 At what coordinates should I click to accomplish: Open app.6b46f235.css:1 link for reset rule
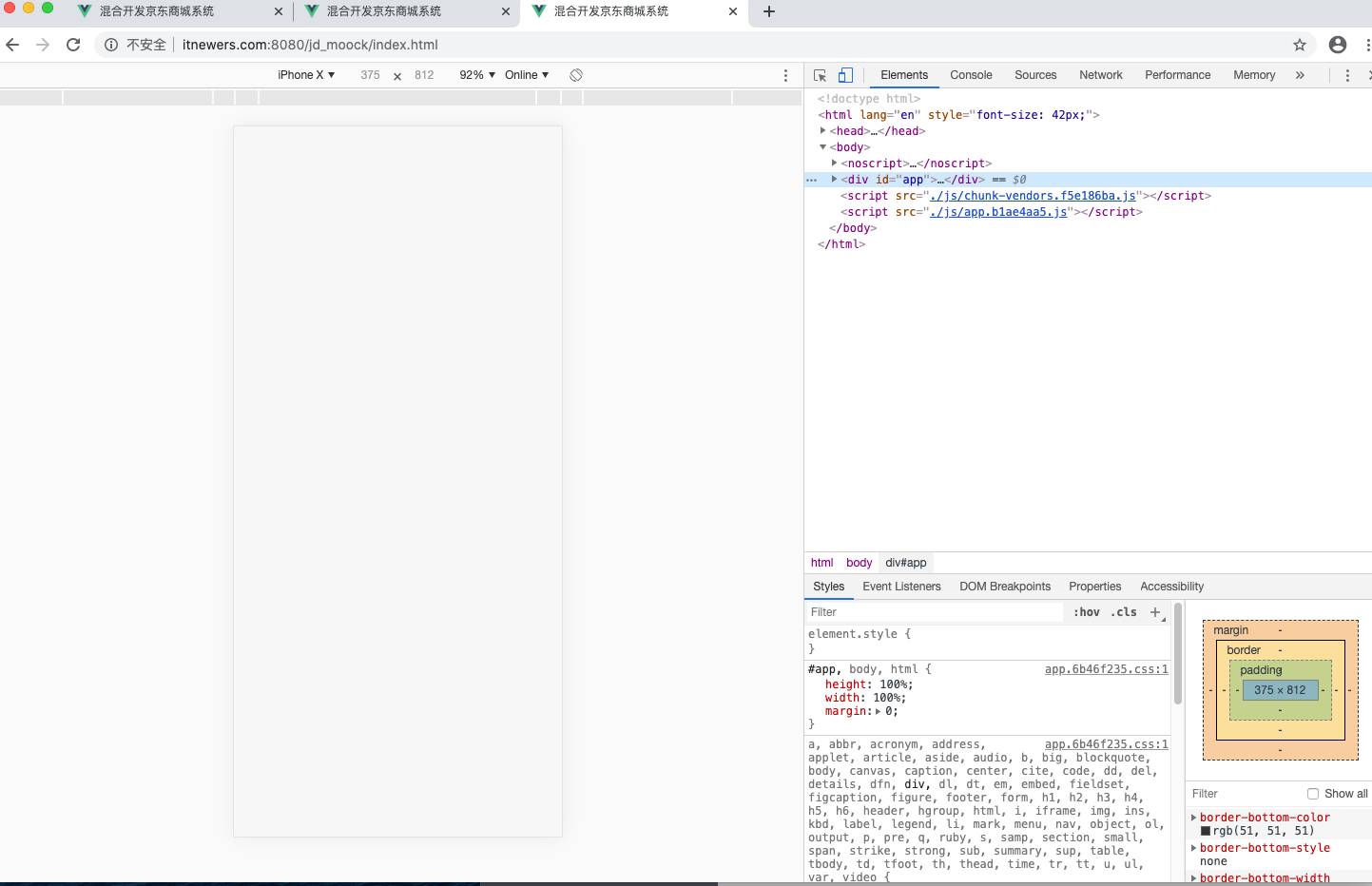coord(1107,744)
